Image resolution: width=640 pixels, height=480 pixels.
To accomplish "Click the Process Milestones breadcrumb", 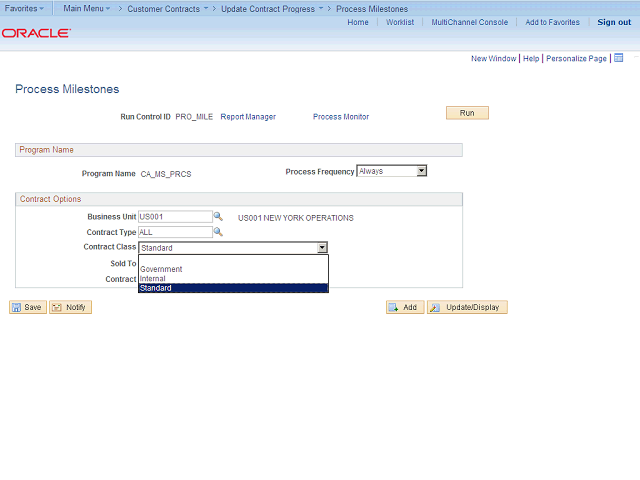I will click(372, 9).
